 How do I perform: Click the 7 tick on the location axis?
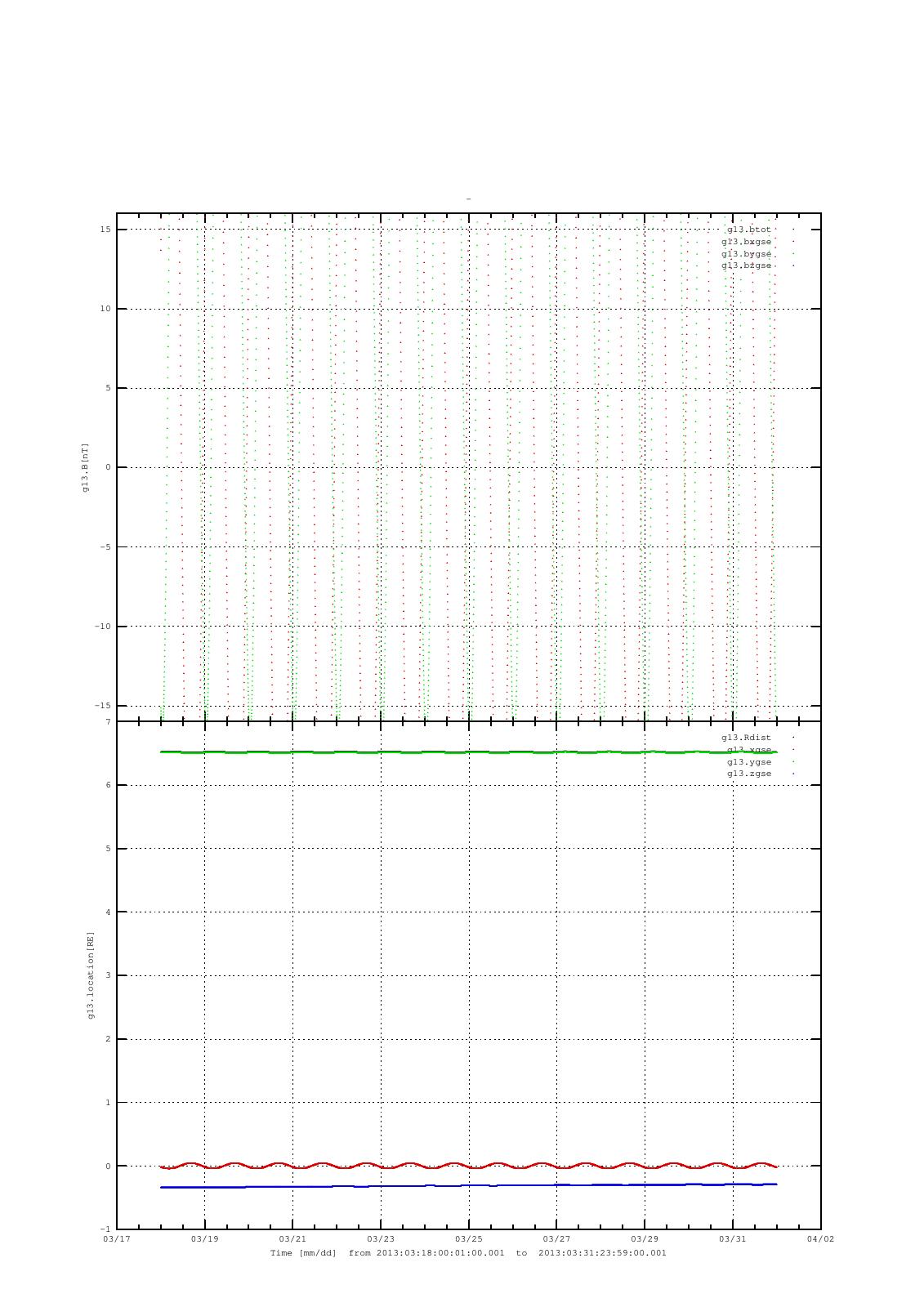click(108, 722)
